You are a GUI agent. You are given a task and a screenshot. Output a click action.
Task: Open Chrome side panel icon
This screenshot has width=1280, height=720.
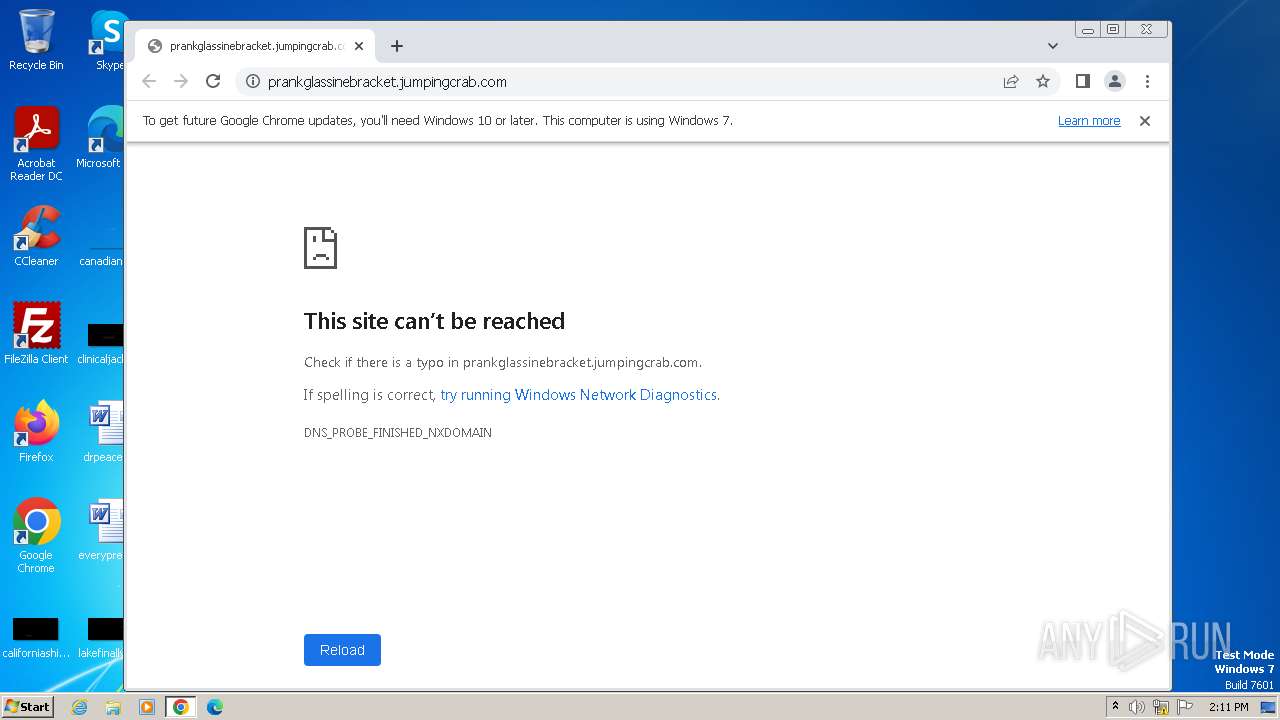[1082, 82]
